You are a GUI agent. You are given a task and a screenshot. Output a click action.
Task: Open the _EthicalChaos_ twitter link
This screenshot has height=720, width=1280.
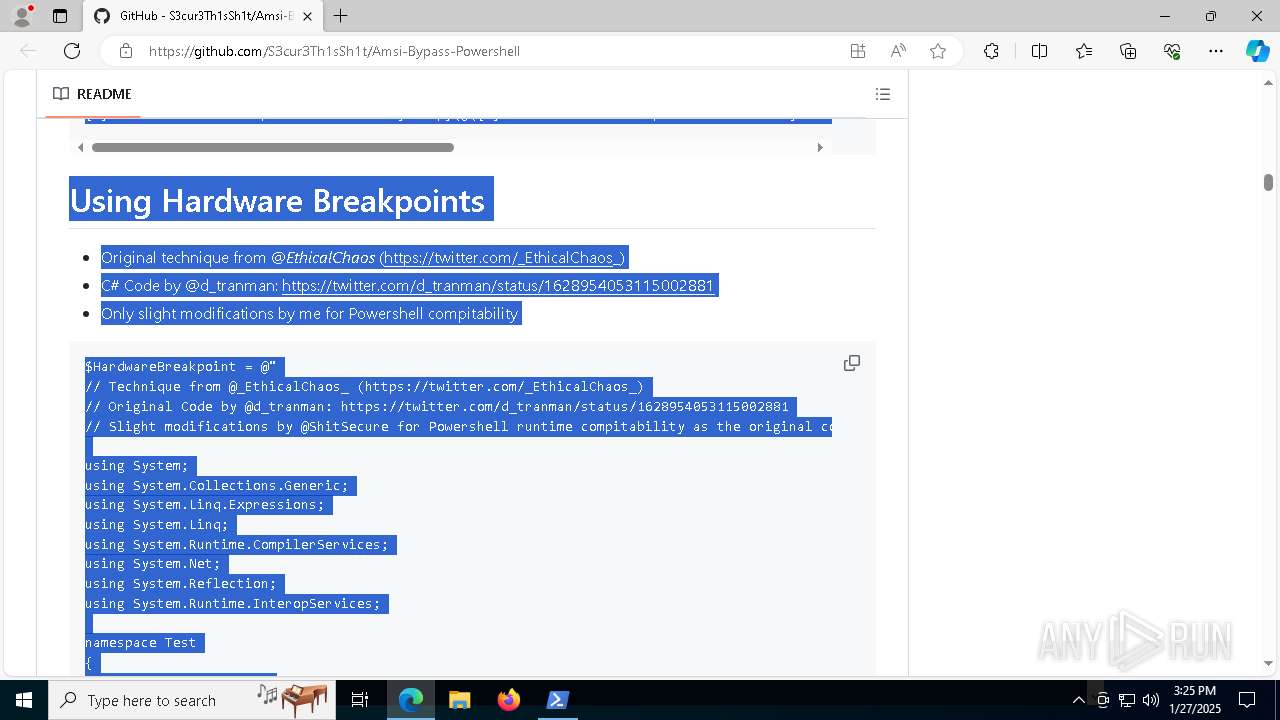click(503, 258)
